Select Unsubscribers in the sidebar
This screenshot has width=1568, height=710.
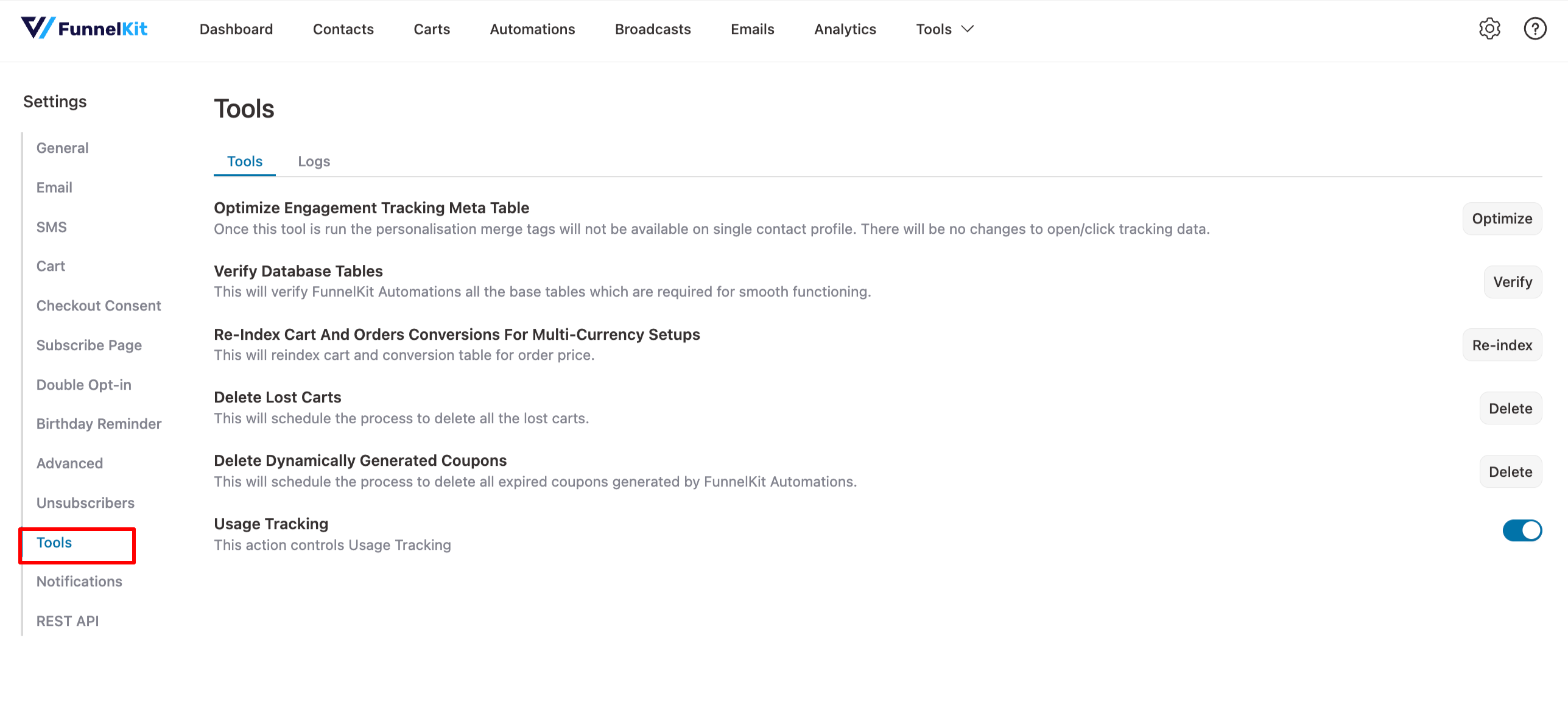(85, 503)
